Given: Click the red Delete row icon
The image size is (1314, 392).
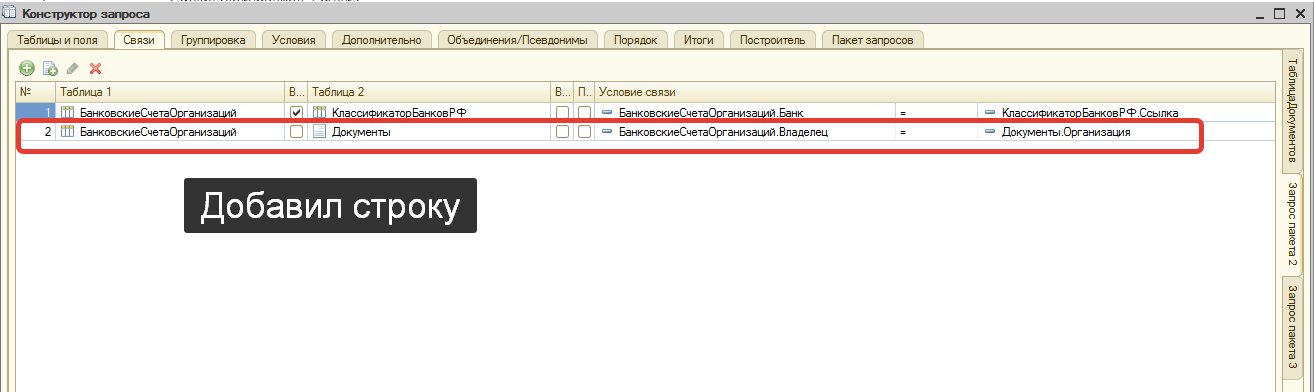Looking at the screenshot, I should coord(96,69).
